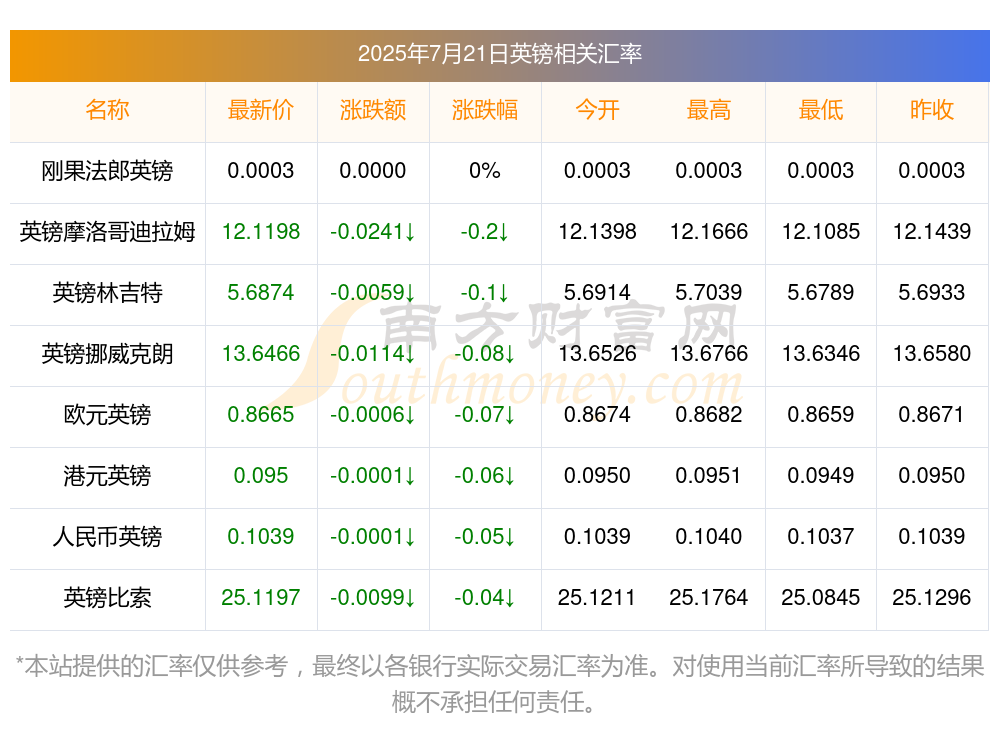The height and width of the screenshot is (733, 1000).
Task: Select low value 5.6789
Action: [821, 293]
